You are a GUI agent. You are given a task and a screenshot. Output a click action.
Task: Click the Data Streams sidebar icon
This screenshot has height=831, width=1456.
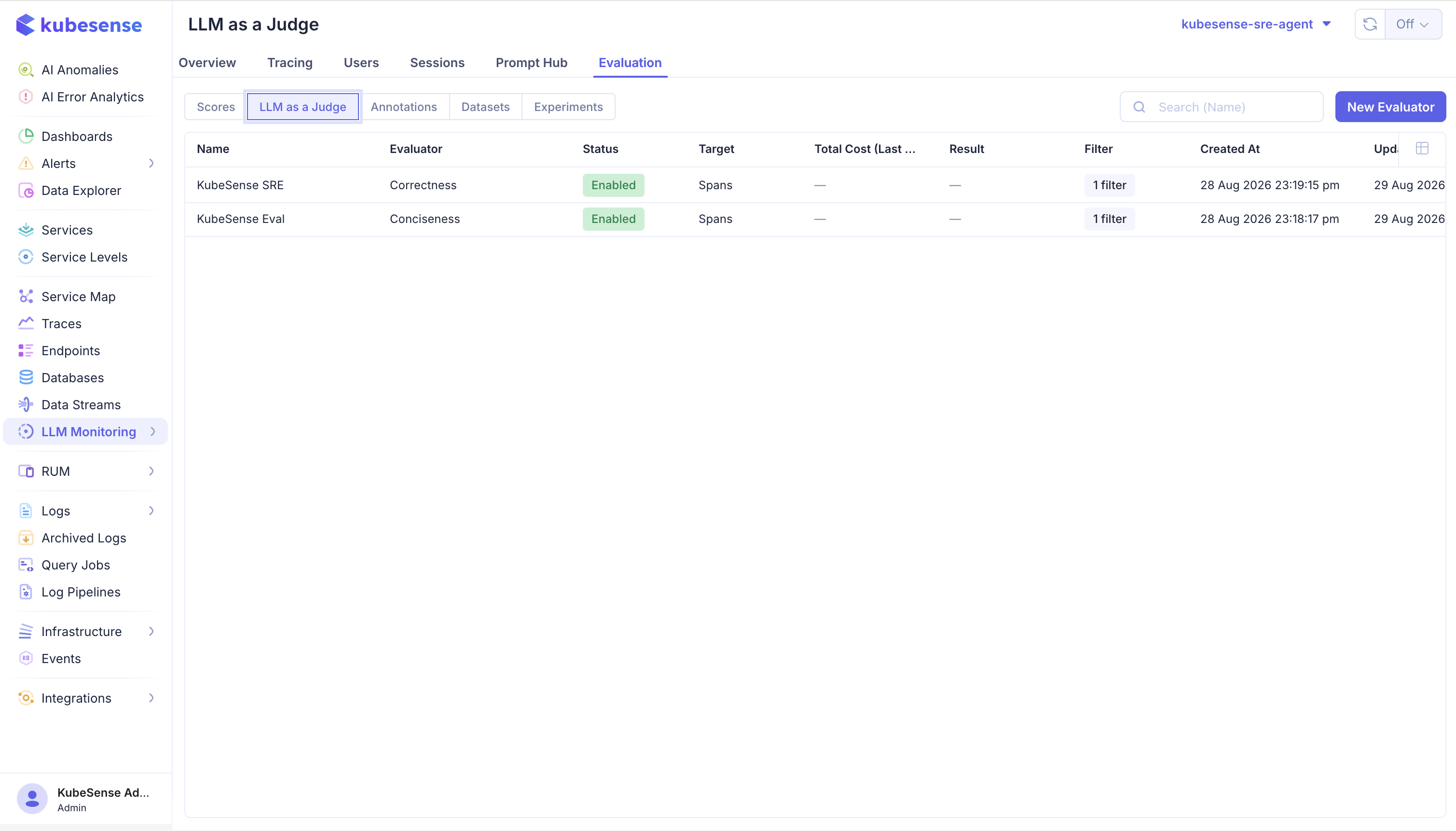pyautogui.click(x=26, y=404)
